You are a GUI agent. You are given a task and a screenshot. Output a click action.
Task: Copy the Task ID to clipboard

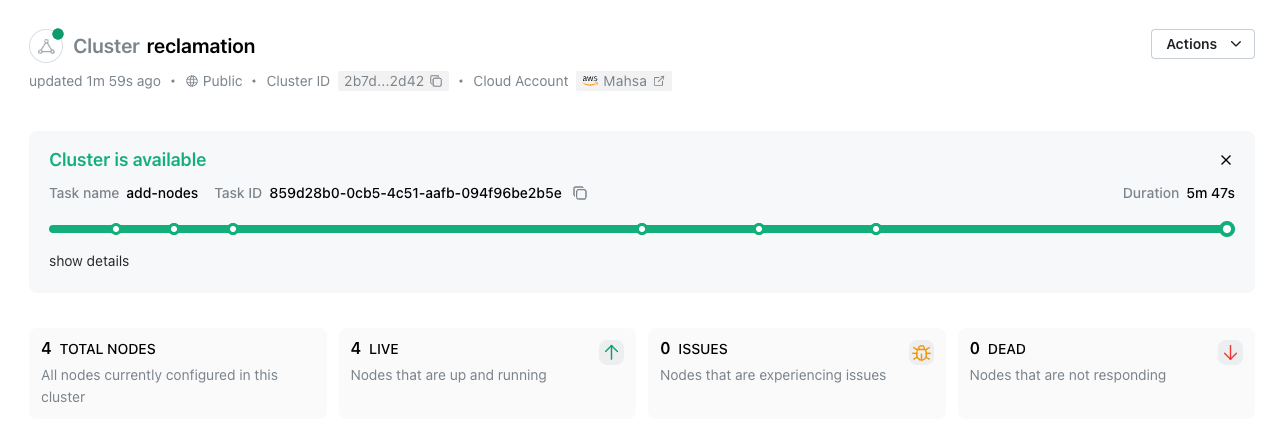point(580,193)
